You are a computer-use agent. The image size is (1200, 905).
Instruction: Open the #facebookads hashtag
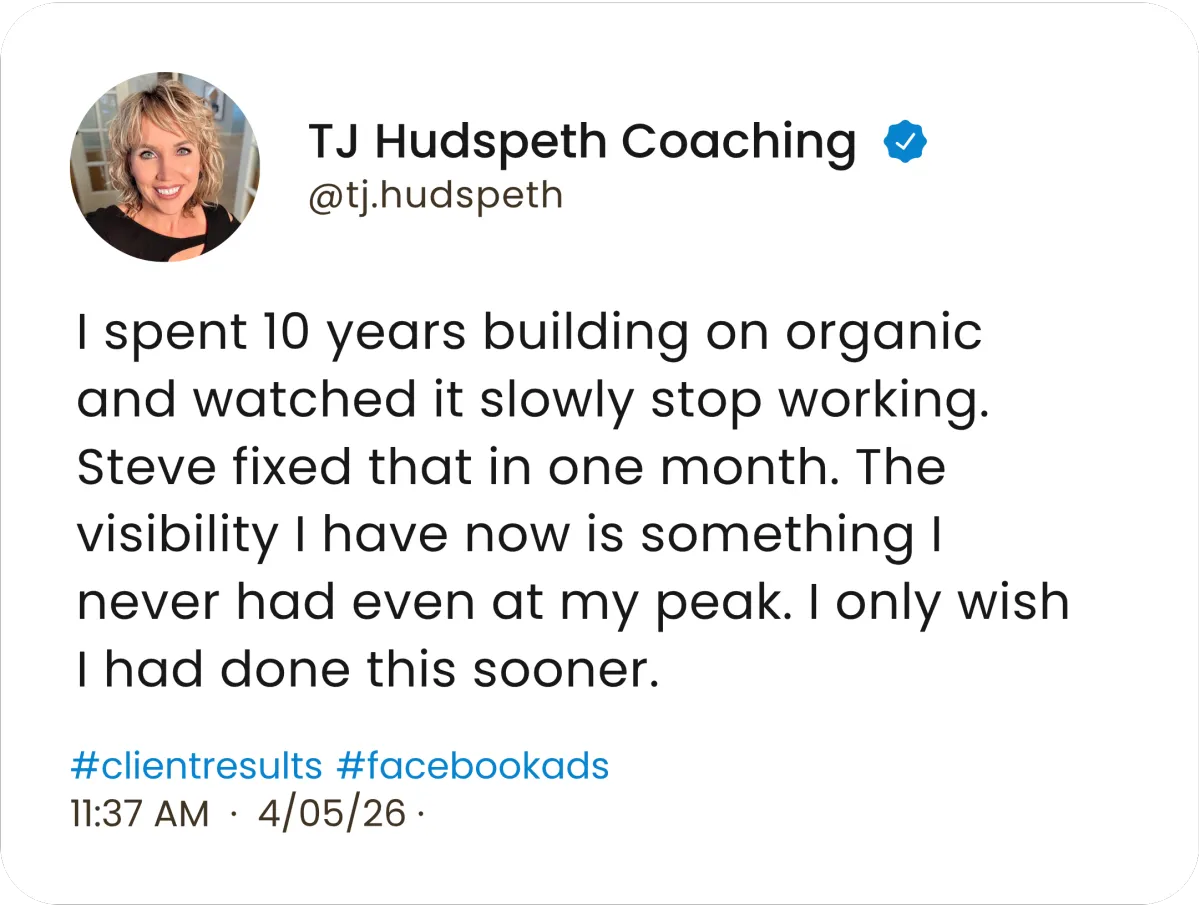coord(473,766)
